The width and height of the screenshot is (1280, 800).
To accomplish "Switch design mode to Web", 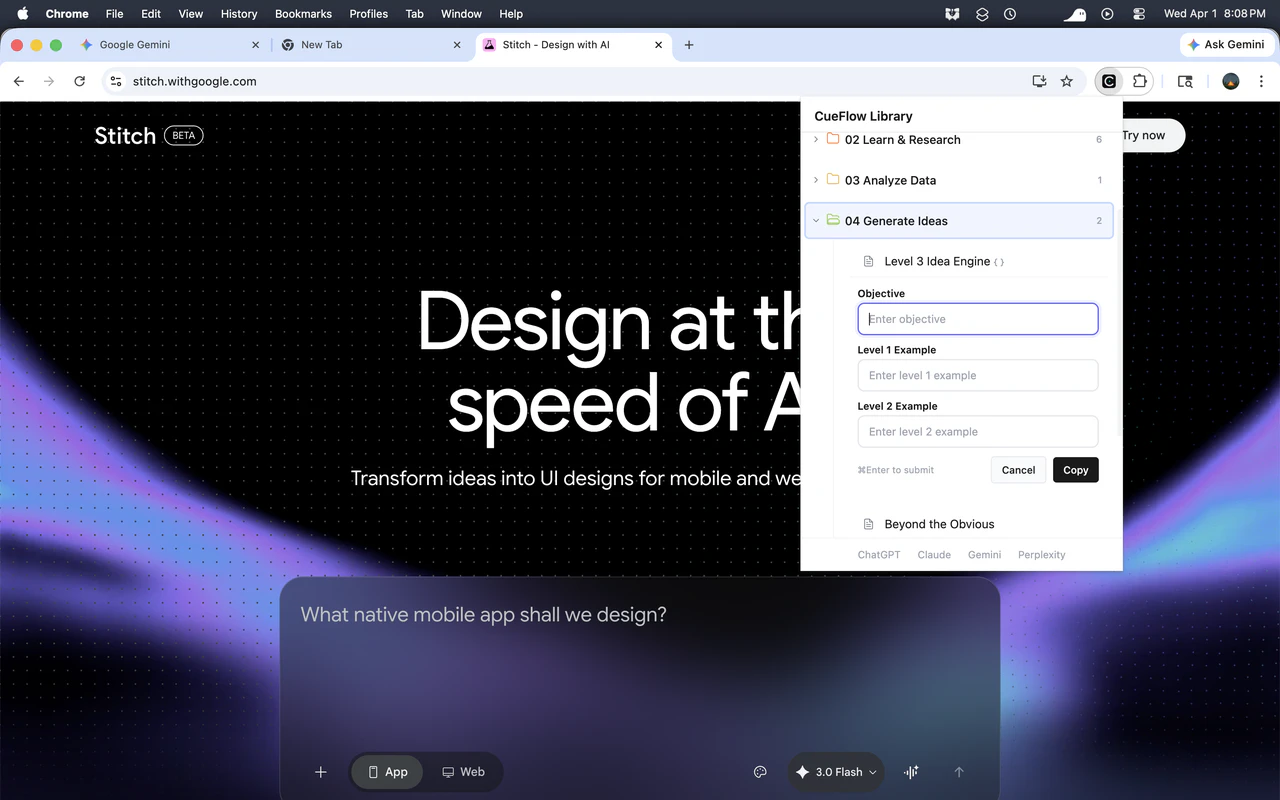I will click(463, 772).
